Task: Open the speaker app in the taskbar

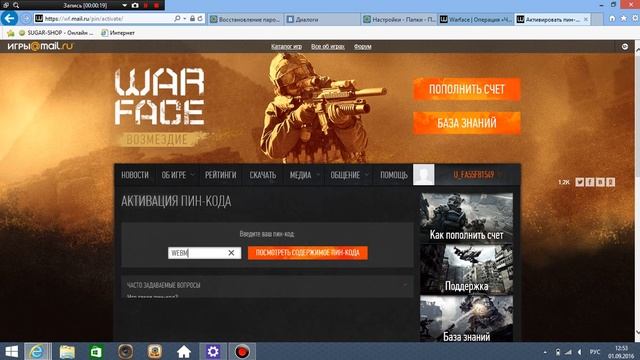Action: (125, 351)
